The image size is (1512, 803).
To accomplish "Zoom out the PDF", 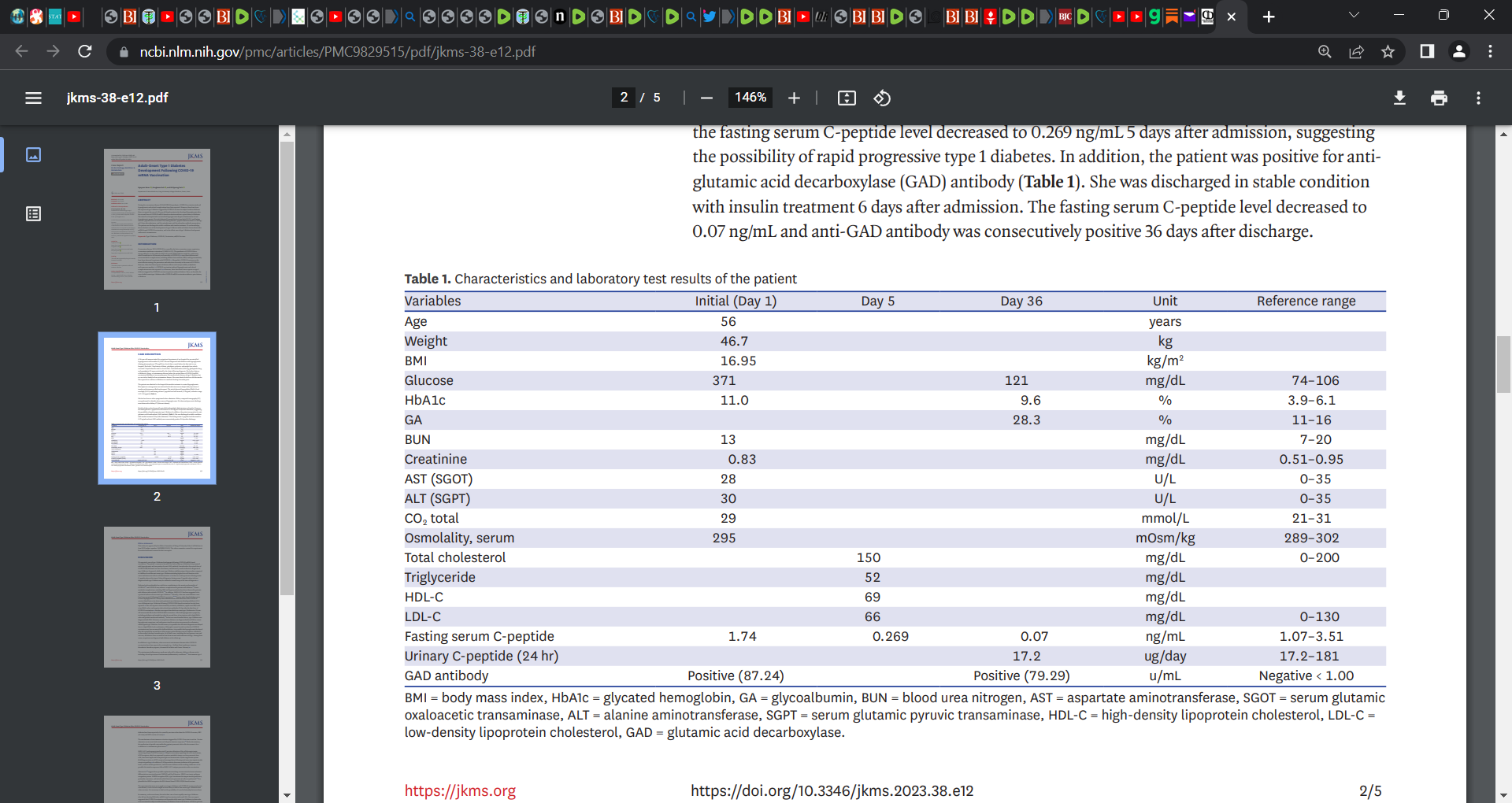I will [706, 98].
